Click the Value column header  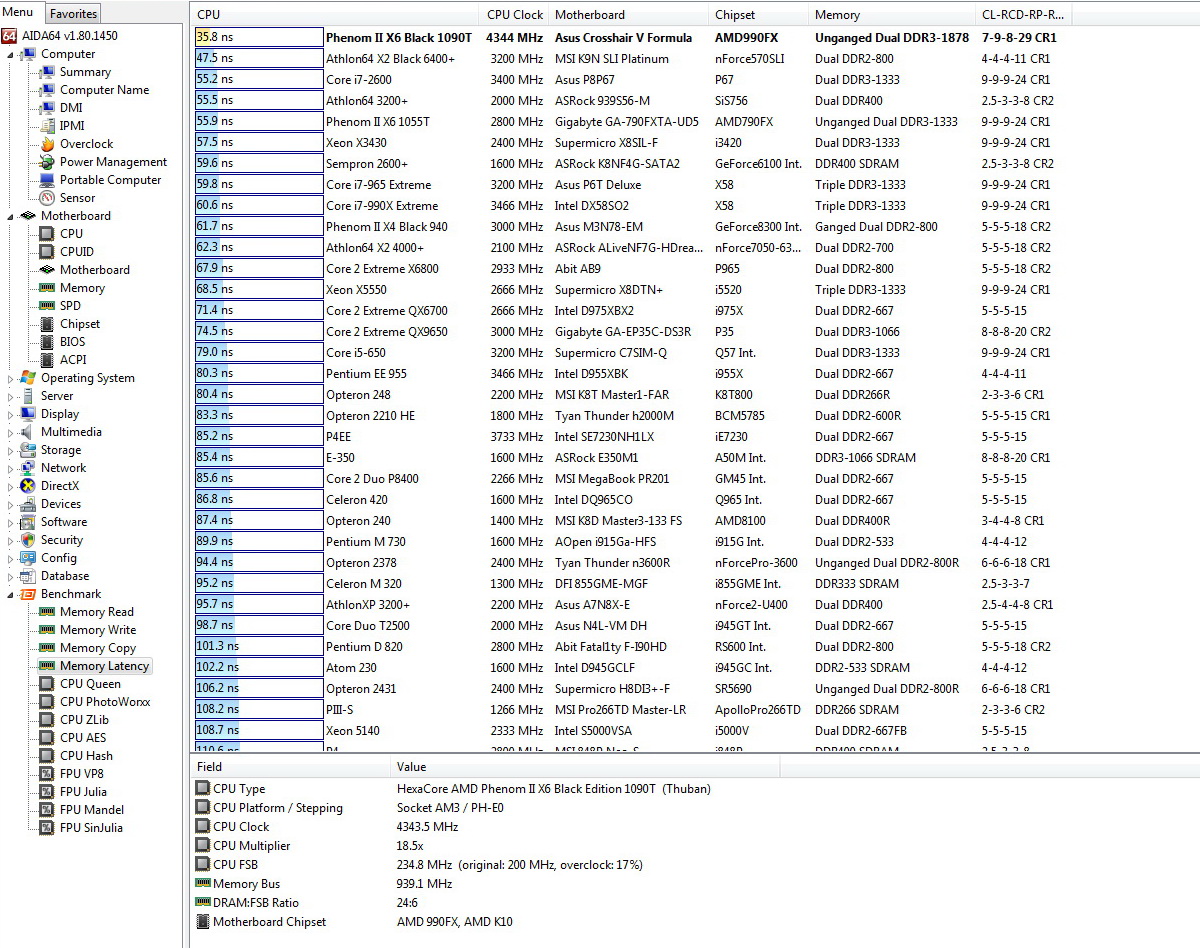[585, 767]
